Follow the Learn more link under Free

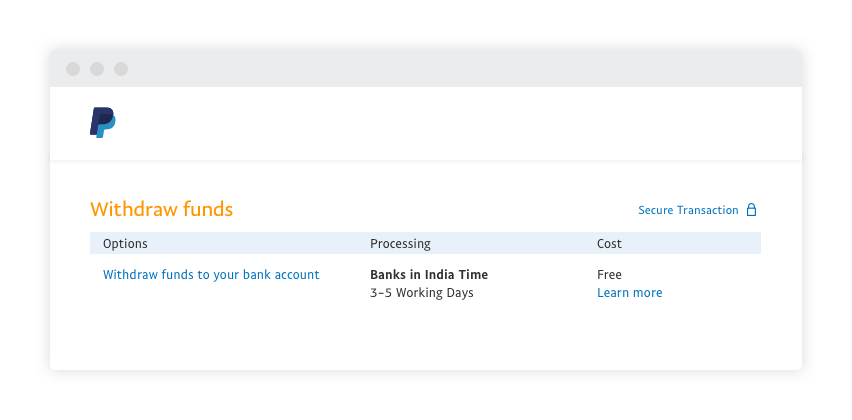[x=629, y=293]
